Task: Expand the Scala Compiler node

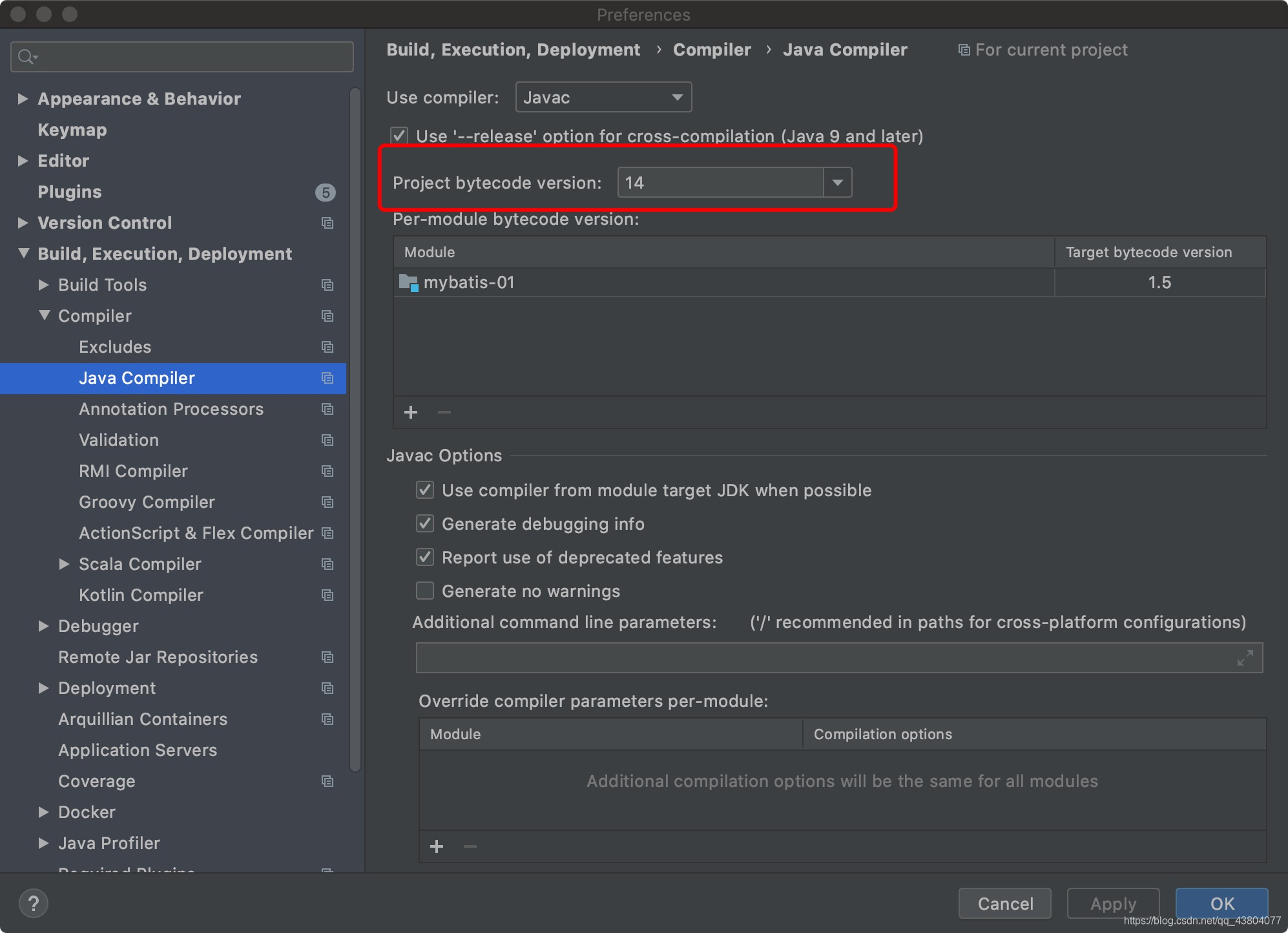Action: (x=64, y=564)
